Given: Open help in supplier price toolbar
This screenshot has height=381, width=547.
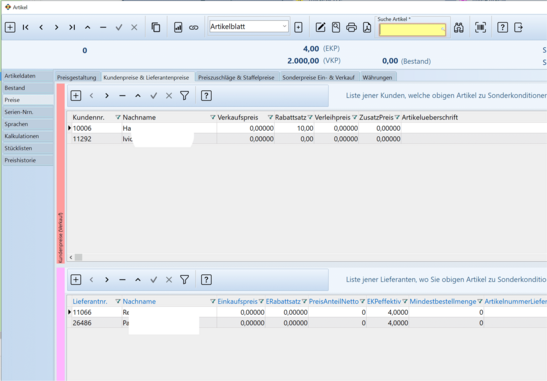Looking at the screenshot, I should pyautogui.click(x=206, y=279).
